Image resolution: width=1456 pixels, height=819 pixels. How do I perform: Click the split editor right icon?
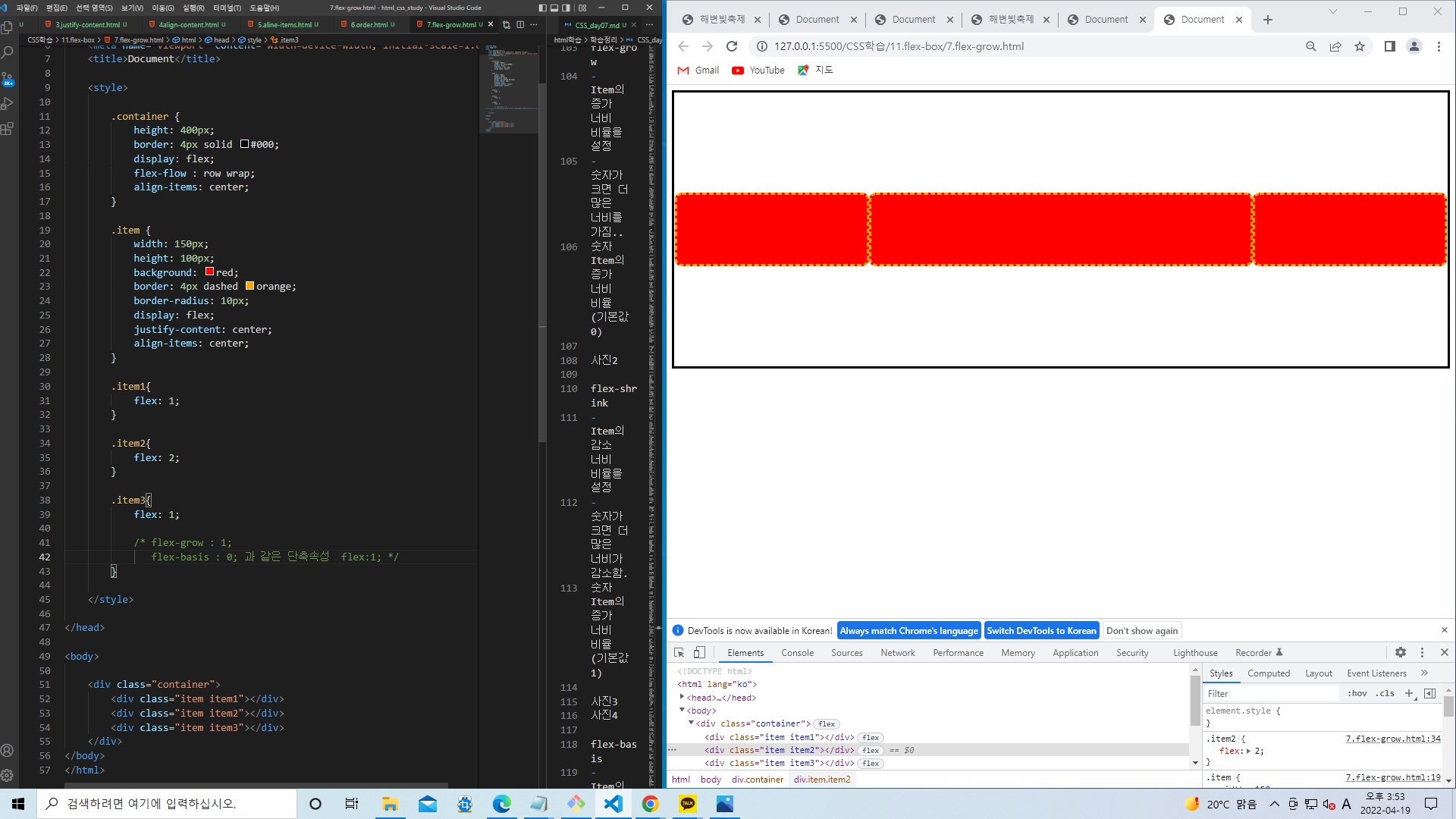tap(520, 24)
